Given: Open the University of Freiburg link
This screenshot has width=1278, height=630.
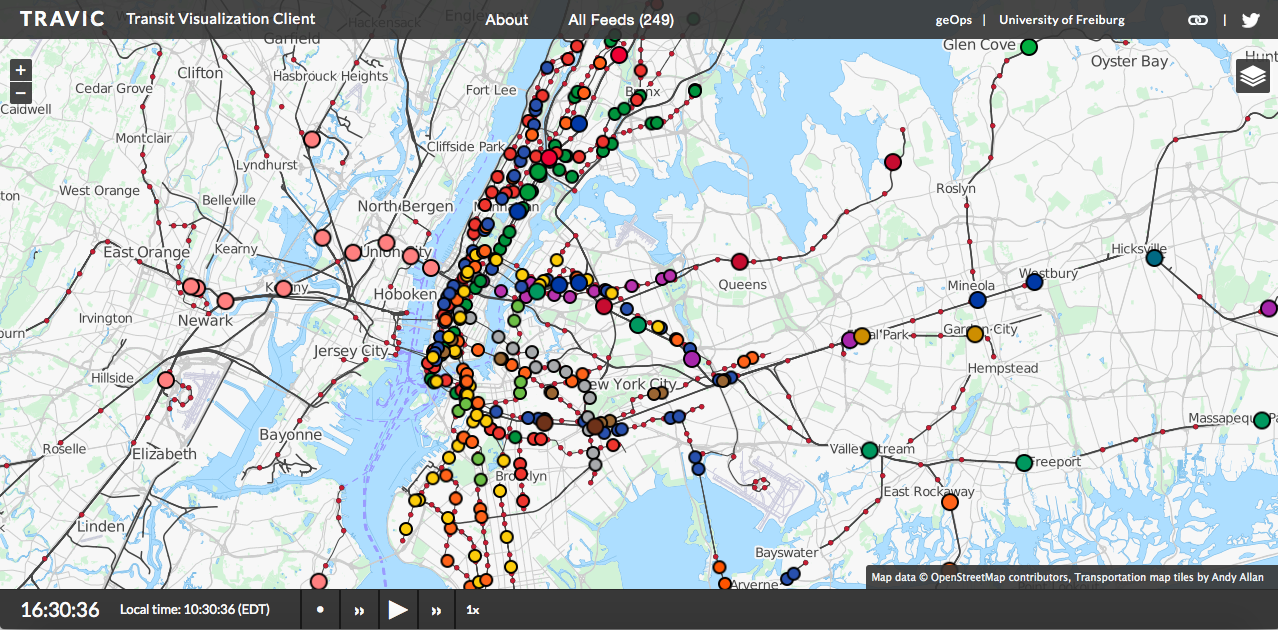Looking at the screenshot, I should [1062, 19].
